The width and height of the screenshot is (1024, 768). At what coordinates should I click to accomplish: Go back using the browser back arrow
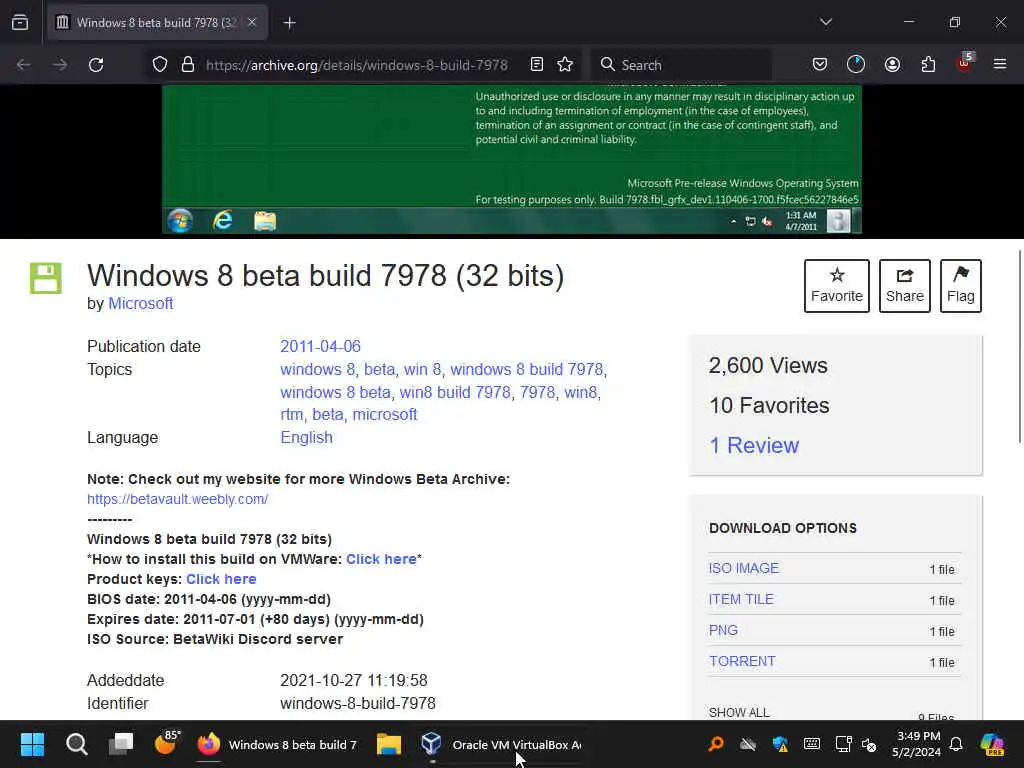click(24, 65)
